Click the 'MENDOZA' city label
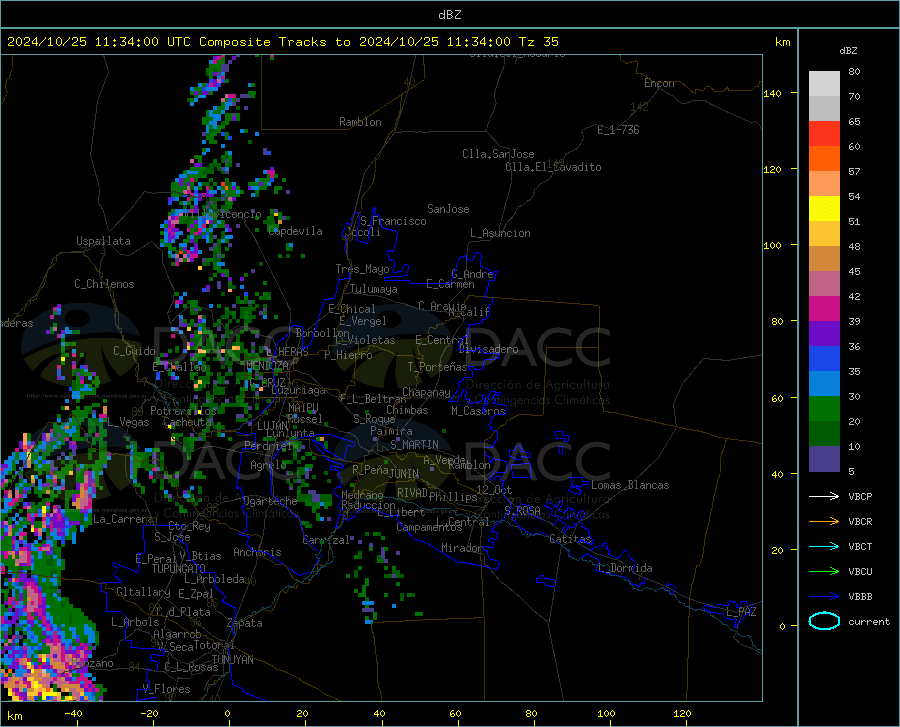 (x=267, y=366)
